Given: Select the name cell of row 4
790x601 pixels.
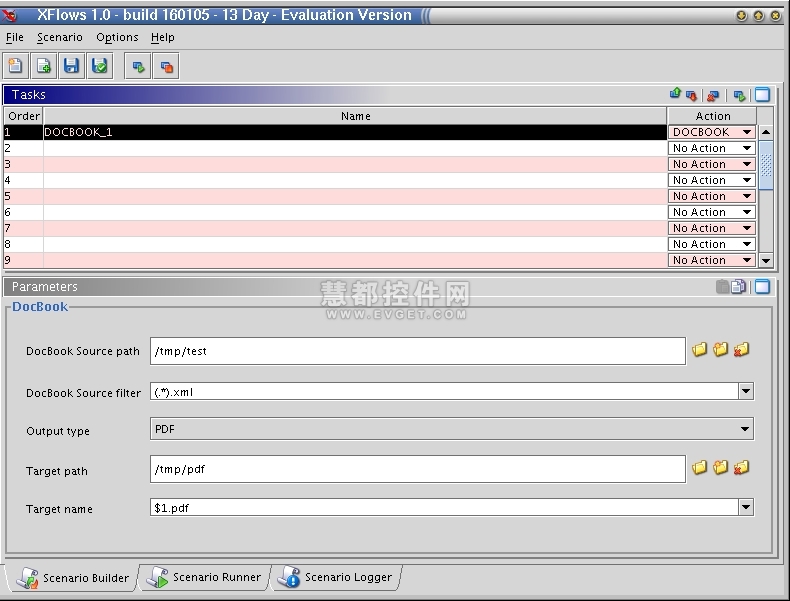Looking at the screenshot, I should click(x=355, y=180).
